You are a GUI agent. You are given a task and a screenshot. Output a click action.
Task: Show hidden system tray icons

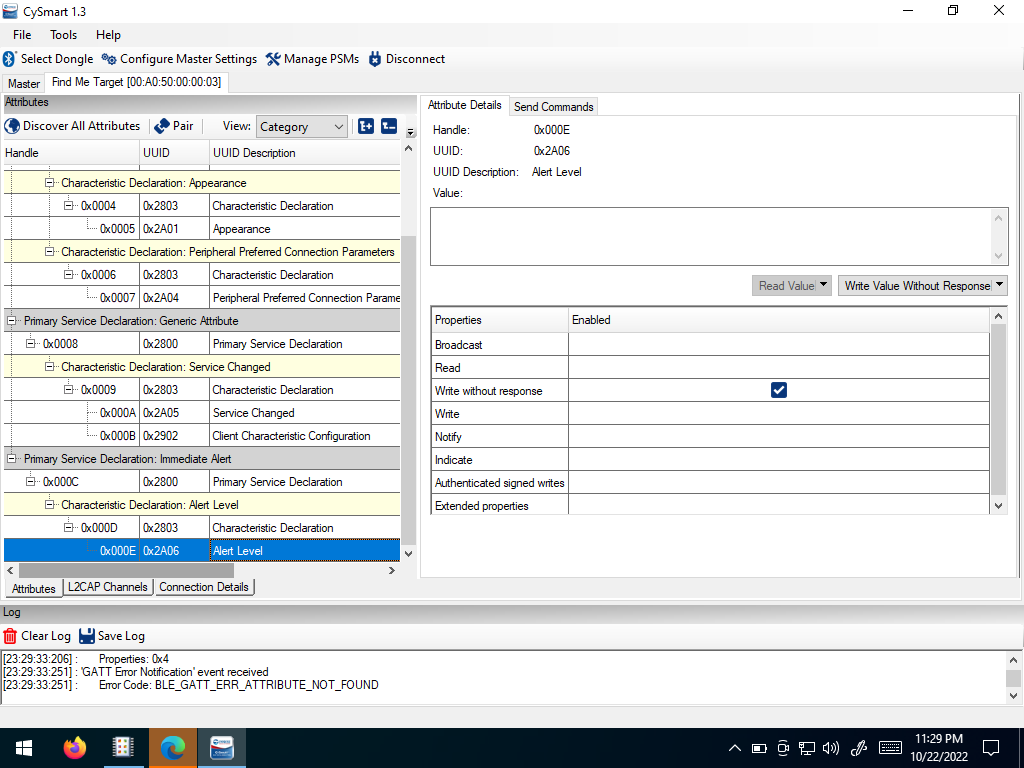735,748
